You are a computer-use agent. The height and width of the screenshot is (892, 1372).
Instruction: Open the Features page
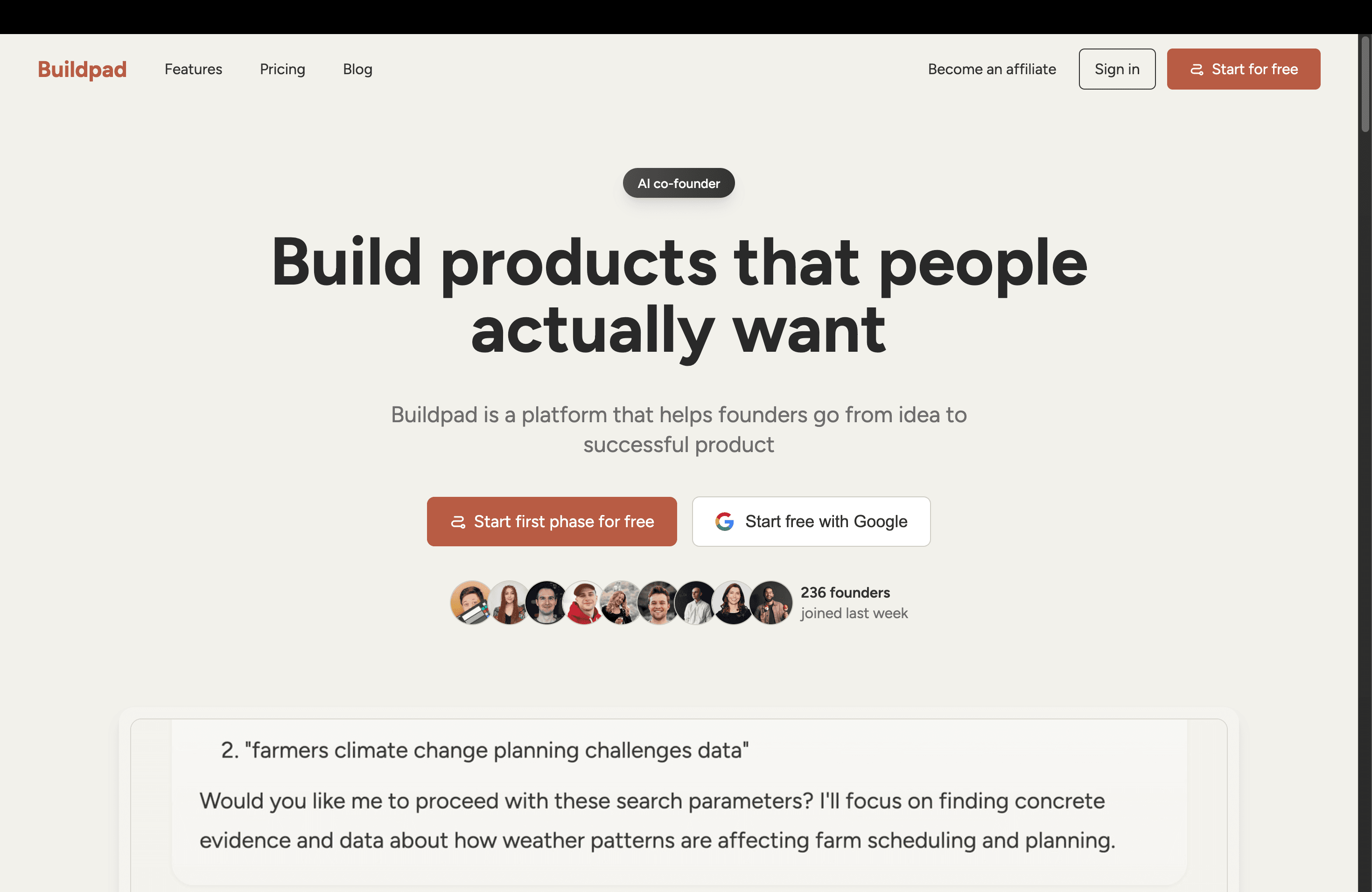(193, 69)
